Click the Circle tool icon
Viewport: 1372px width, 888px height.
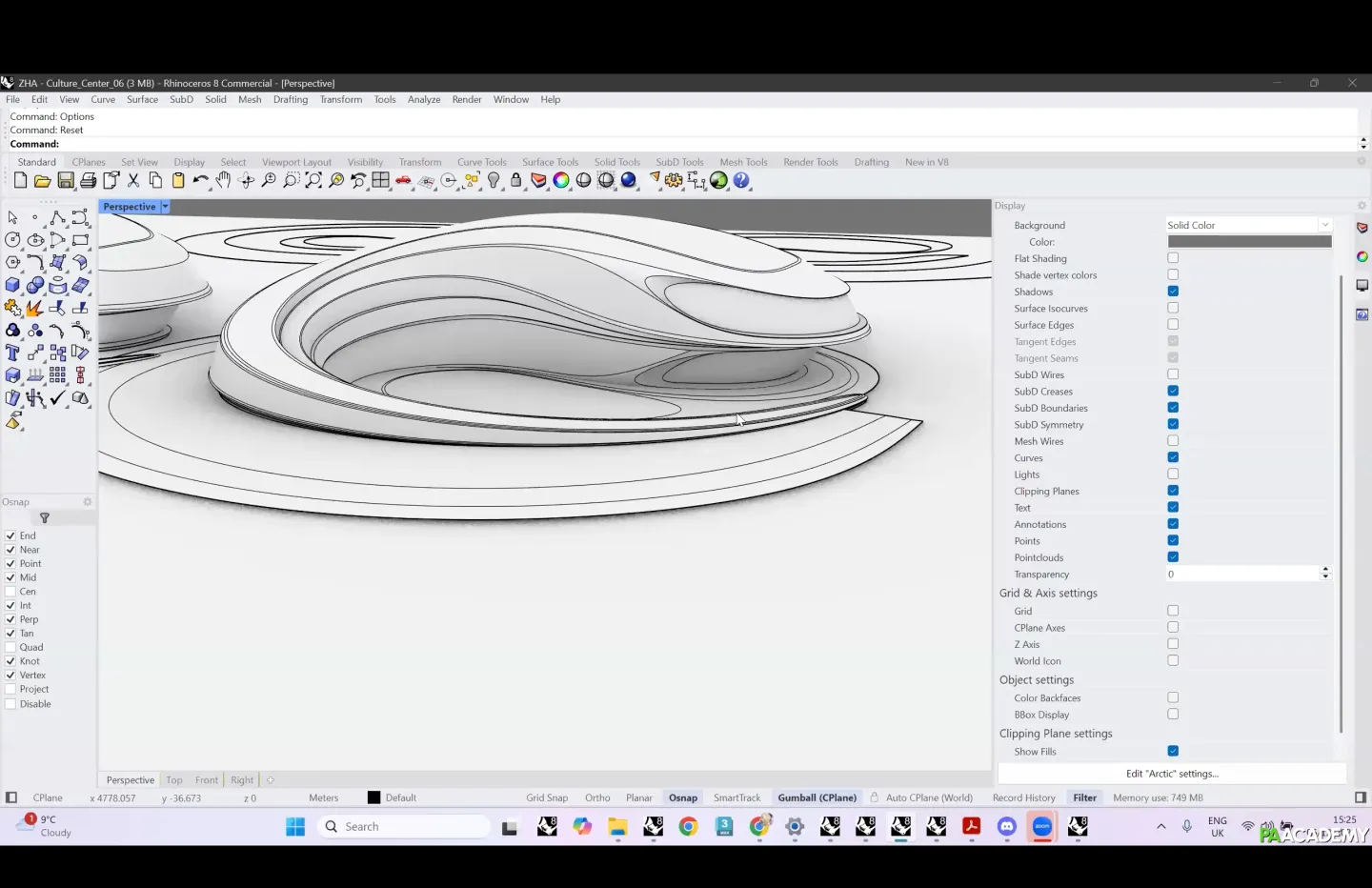[12, 240]
